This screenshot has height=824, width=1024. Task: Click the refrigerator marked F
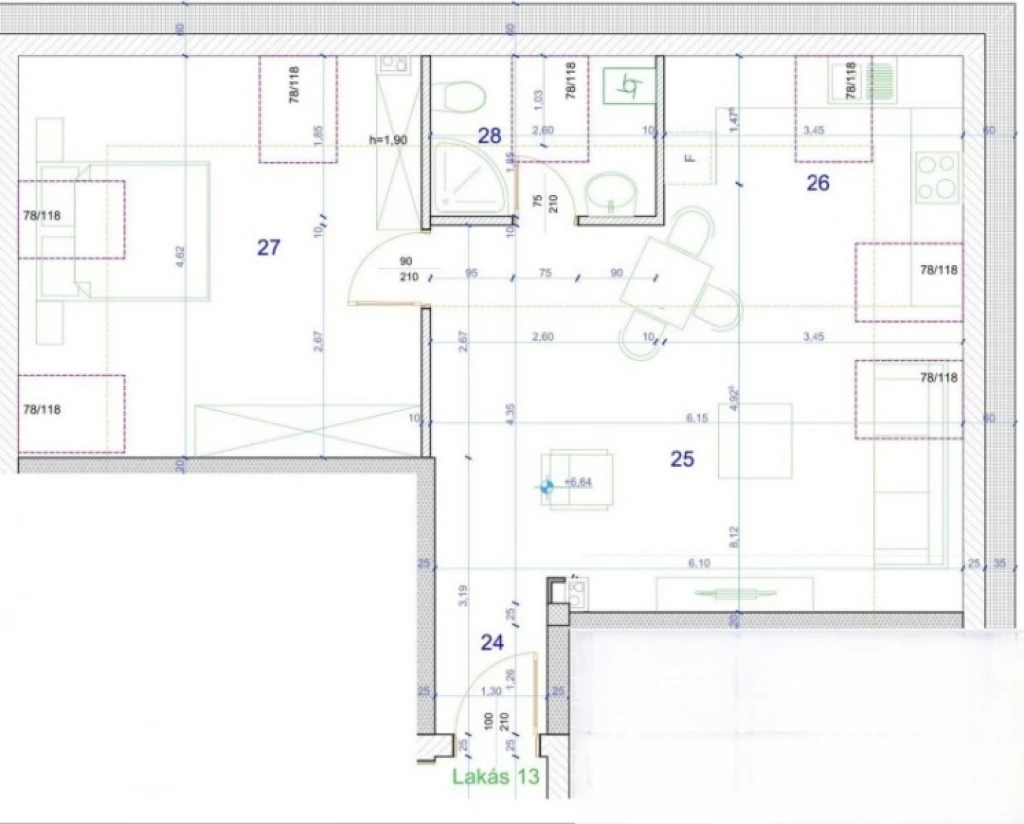688,158
